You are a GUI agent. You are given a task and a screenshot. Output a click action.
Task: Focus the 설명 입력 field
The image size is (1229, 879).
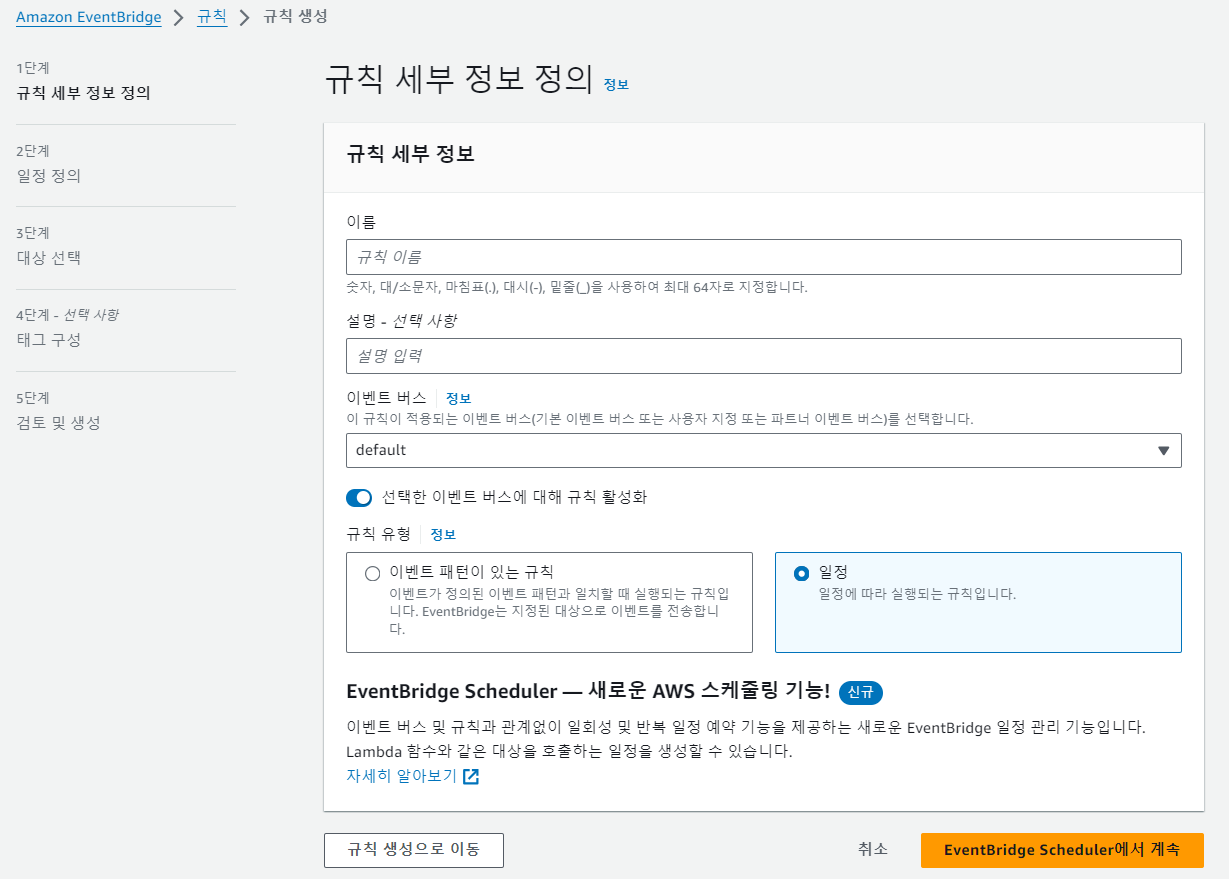coord(763,356)
